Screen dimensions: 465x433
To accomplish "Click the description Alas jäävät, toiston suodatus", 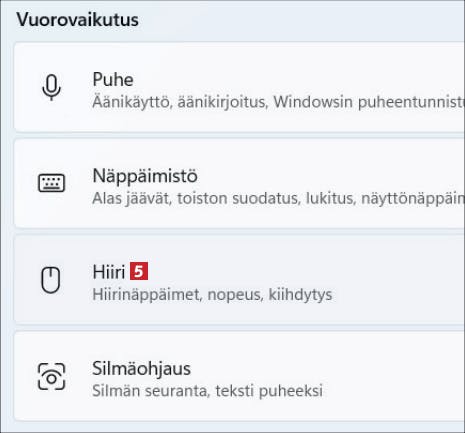I will click(x=278, y=199).
